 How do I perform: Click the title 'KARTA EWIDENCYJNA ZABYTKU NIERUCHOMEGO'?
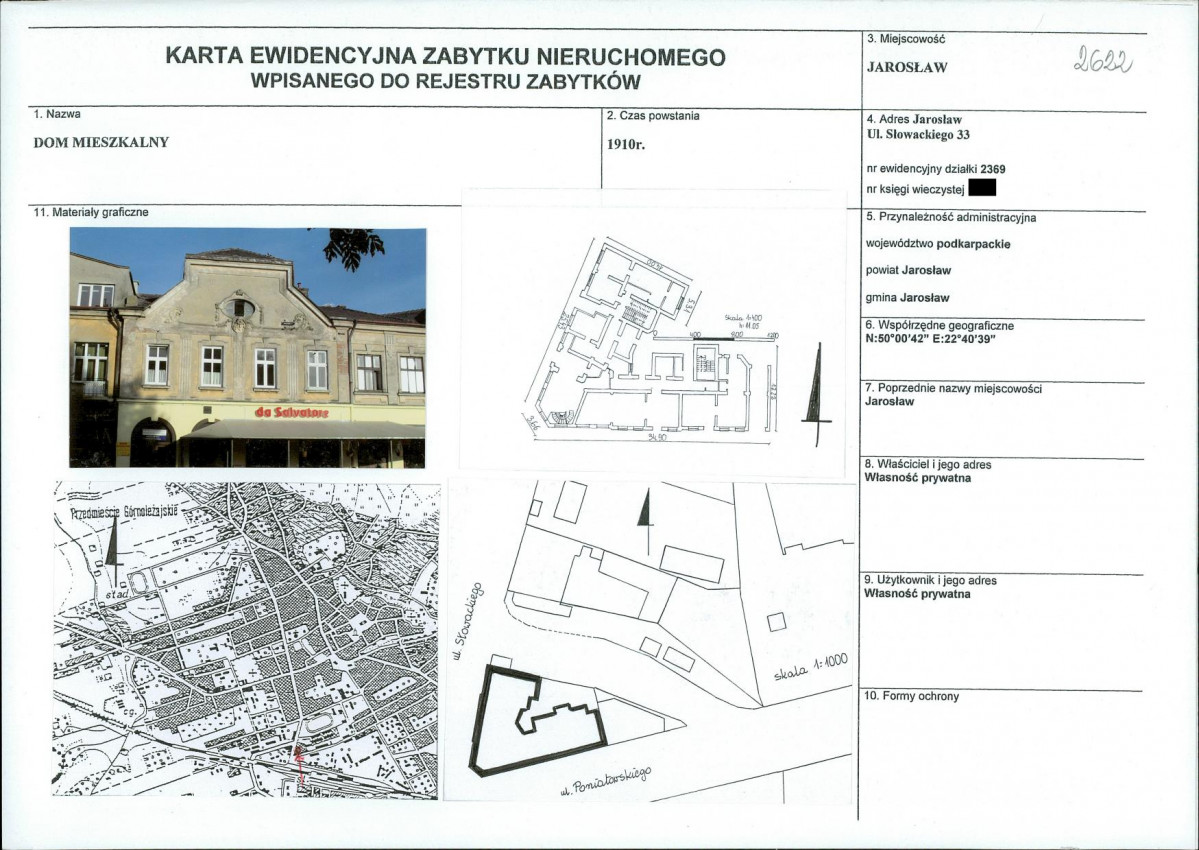pos(445,57)
